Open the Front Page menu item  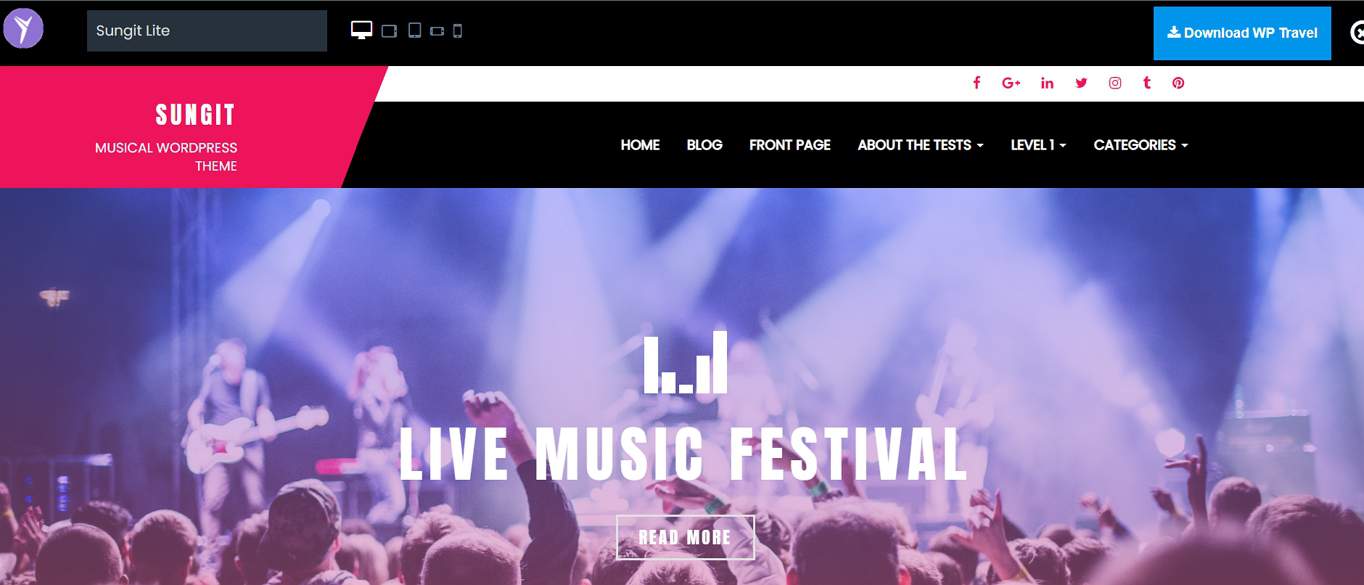pos(790,145)
